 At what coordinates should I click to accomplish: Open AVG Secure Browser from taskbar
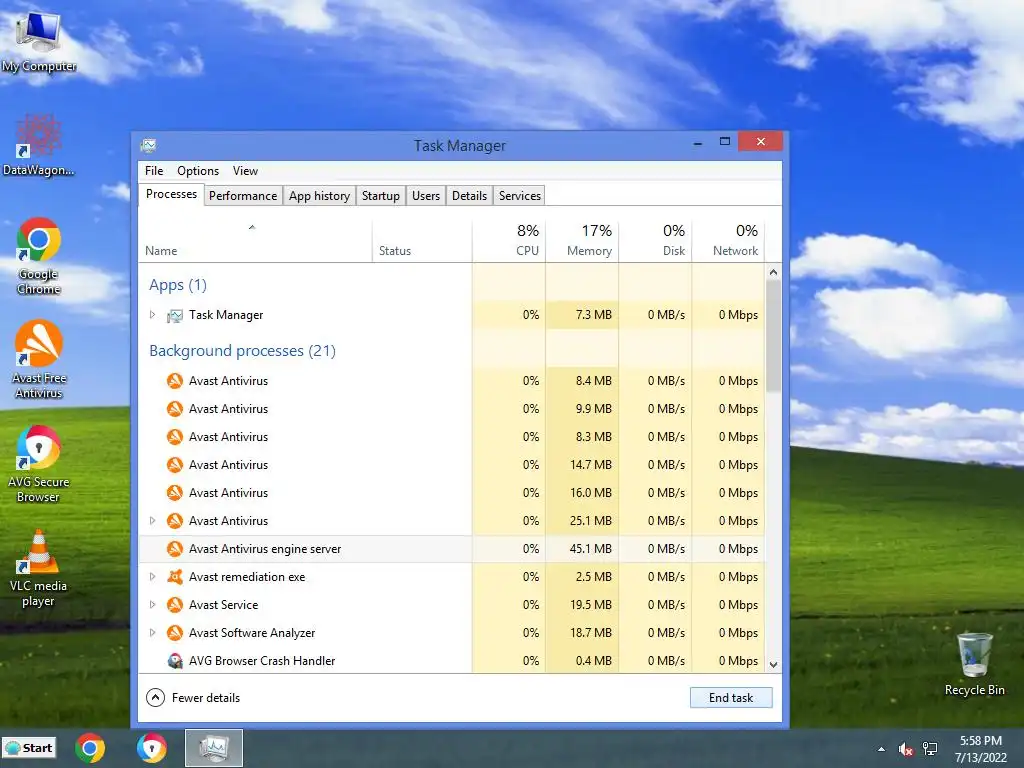point(152,748)
